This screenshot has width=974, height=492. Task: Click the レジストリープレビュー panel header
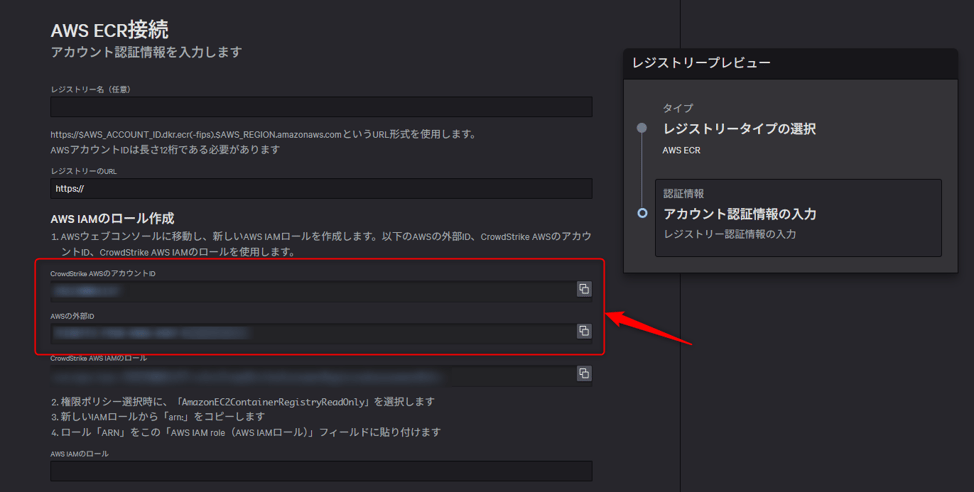[x=790, y=63]
